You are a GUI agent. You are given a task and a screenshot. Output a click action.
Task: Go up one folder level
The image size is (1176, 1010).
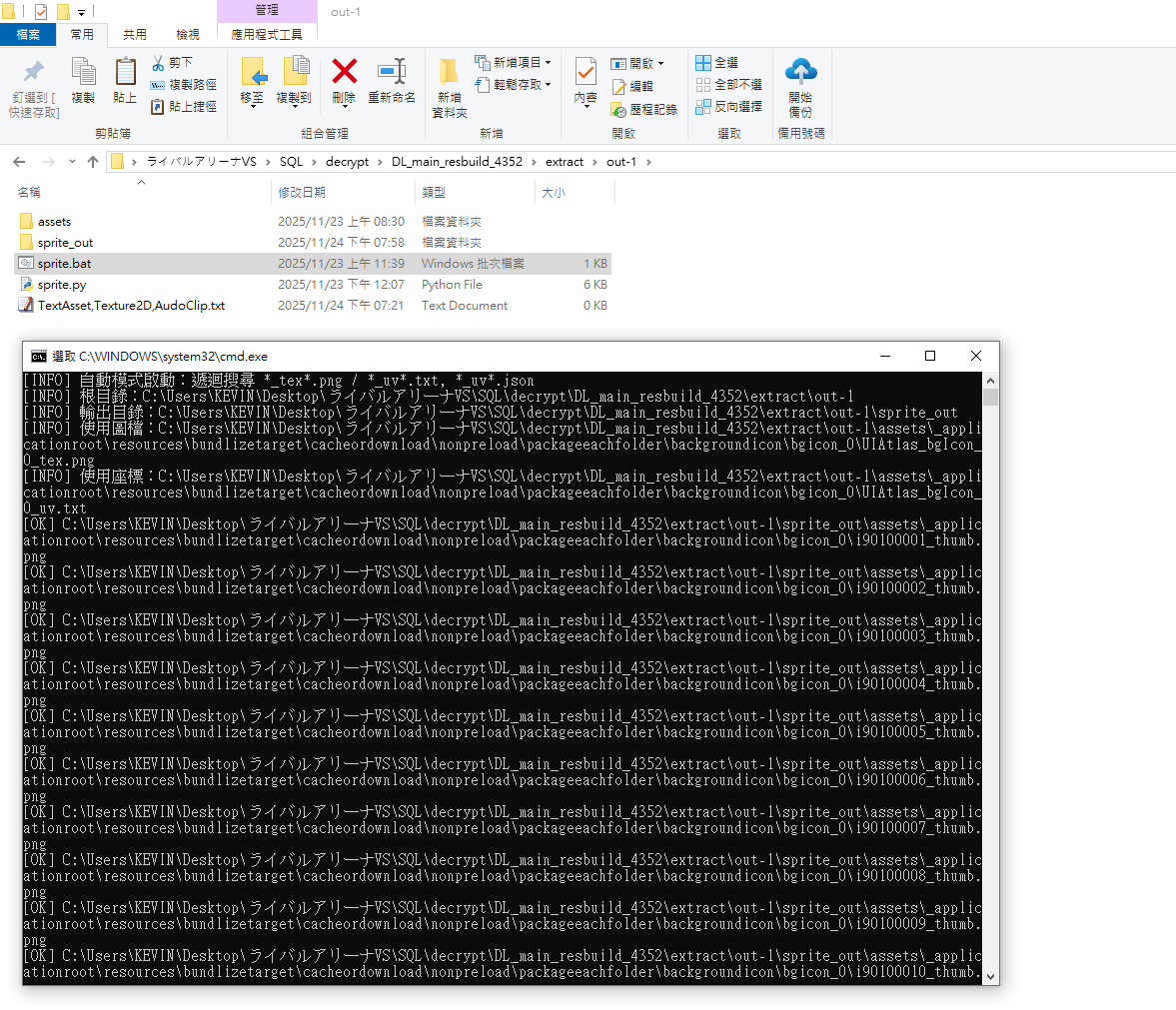click(93, 162)
